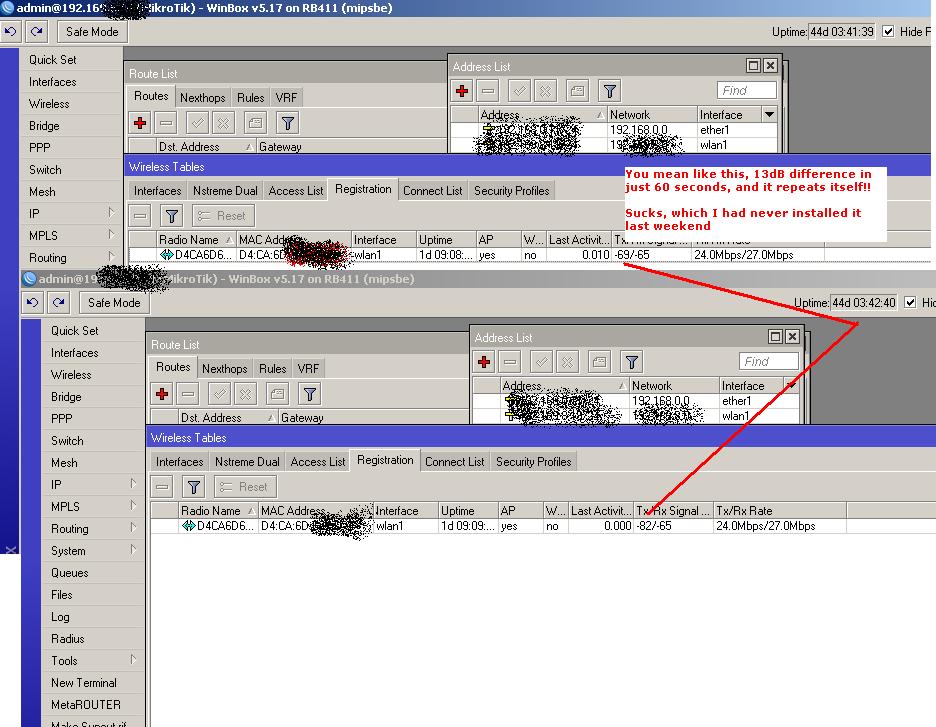Screen dimensions: 936x727
Task: Remove route with minus in upper Route List
Action: (x=167, y=123)
